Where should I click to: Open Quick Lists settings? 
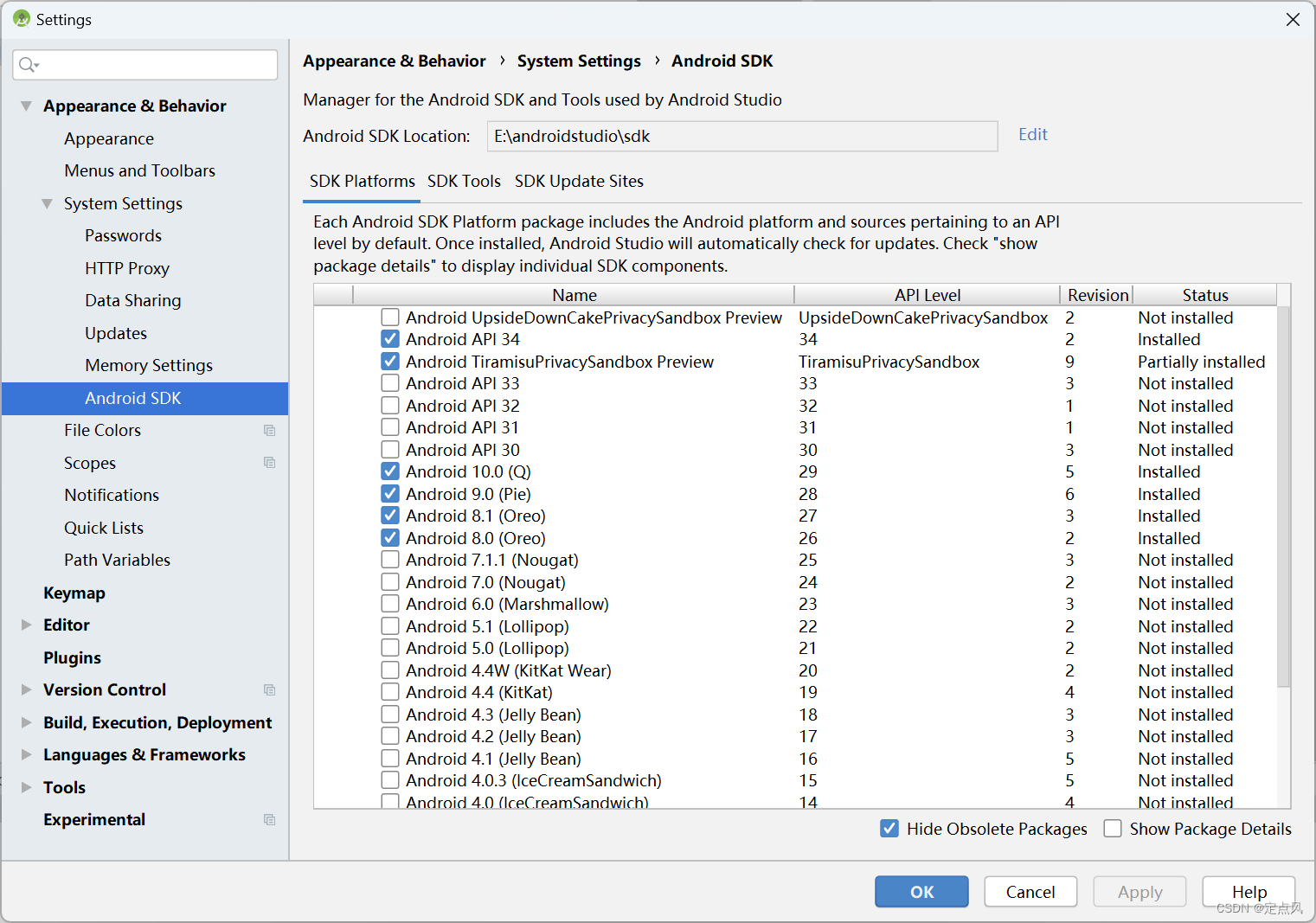pos(104,528)
